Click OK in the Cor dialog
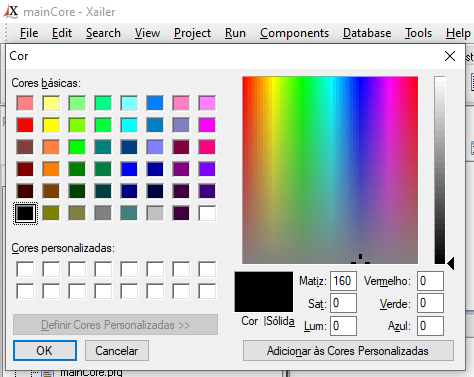Screen dimensions: 474x377 coord(45,351)
